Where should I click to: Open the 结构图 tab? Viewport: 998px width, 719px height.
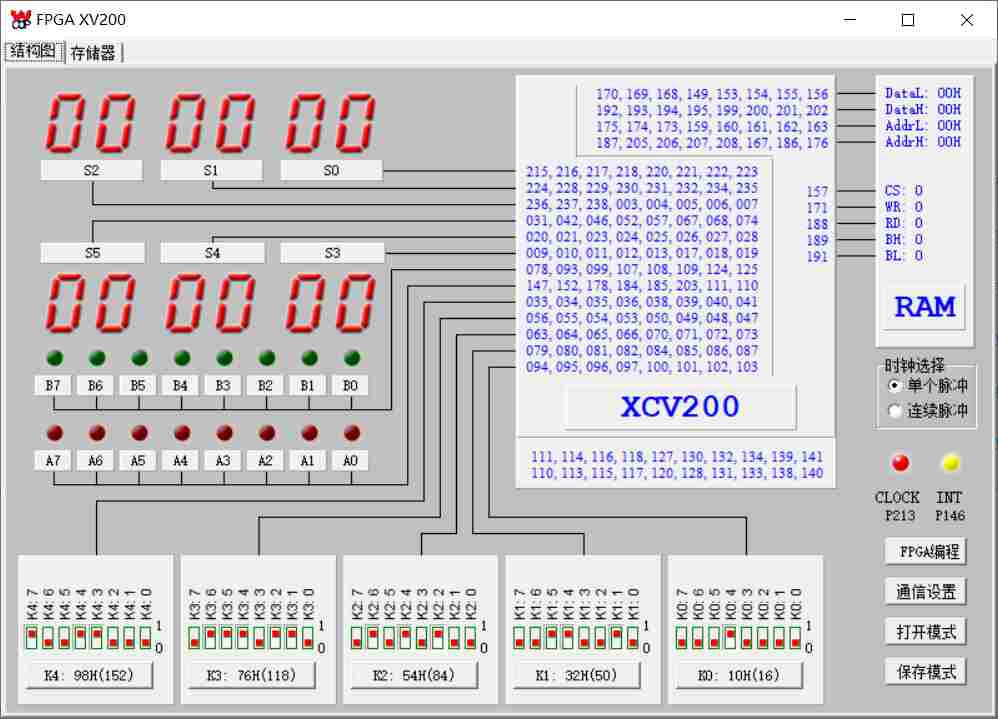point(33,52)
